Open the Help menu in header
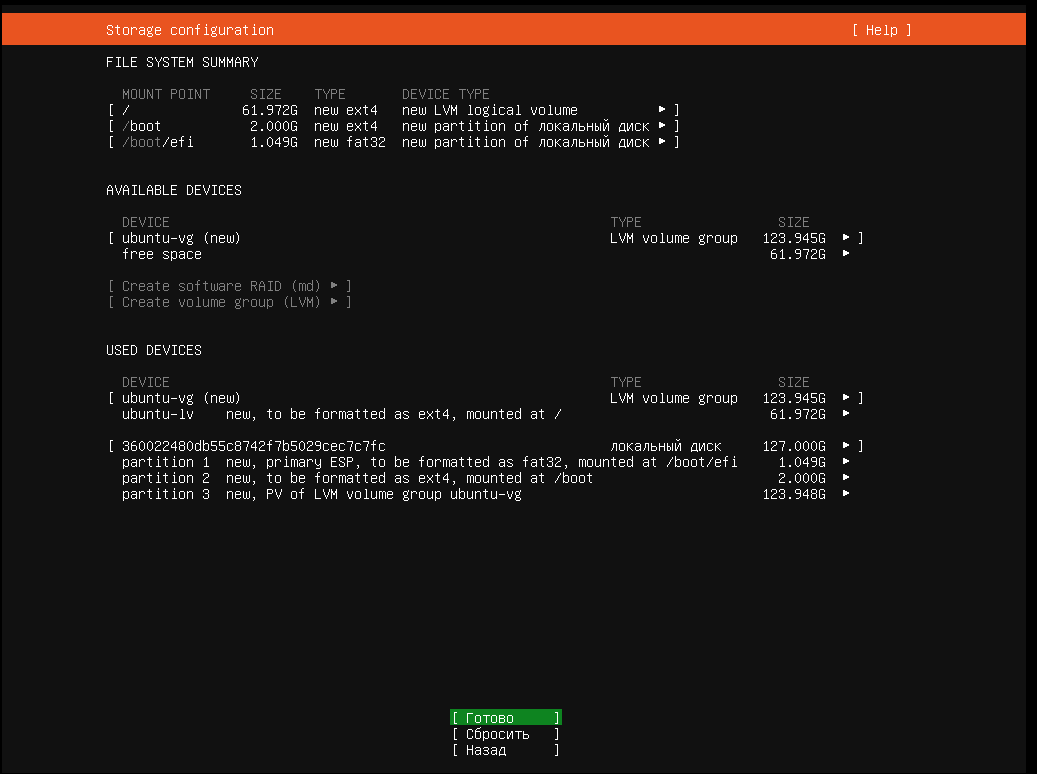This screenshot has height=774, width=1037. point(881,30)
